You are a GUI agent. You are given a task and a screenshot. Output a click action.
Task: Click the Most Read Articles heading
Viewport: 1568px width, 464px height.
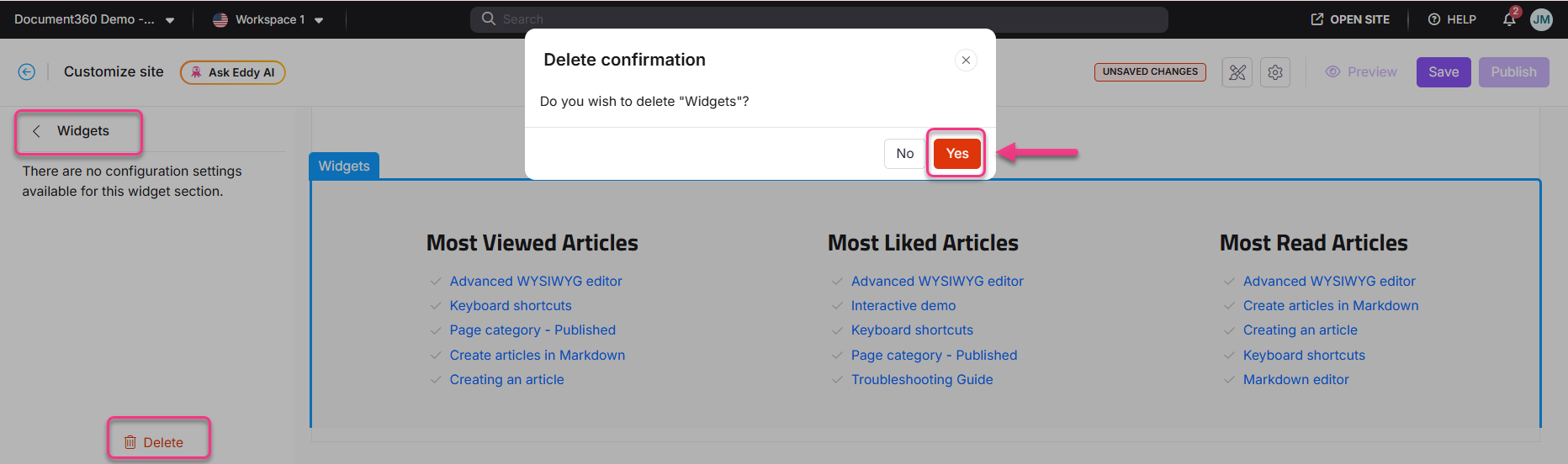[1313, 243]
